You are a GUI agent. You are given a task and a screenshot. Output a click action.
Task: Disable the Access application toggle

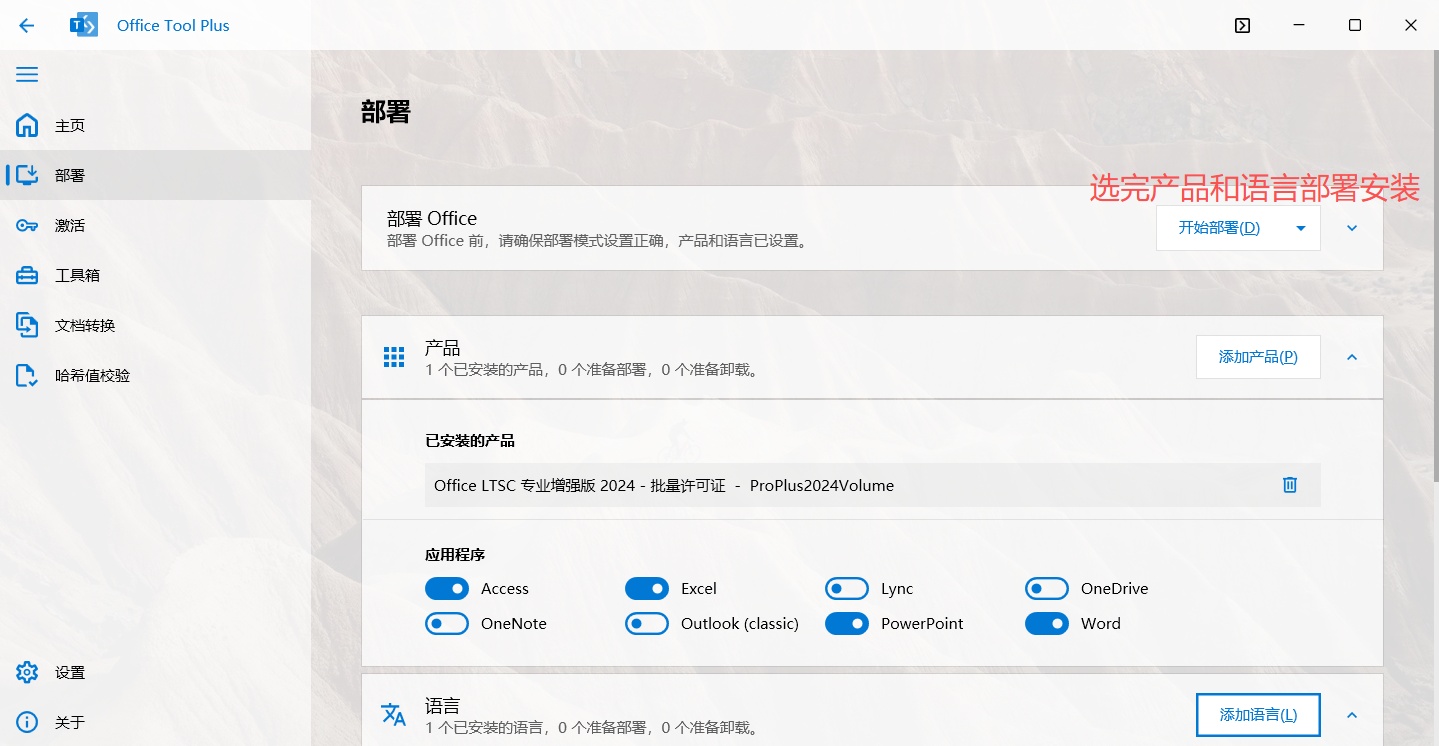(447, 589)
